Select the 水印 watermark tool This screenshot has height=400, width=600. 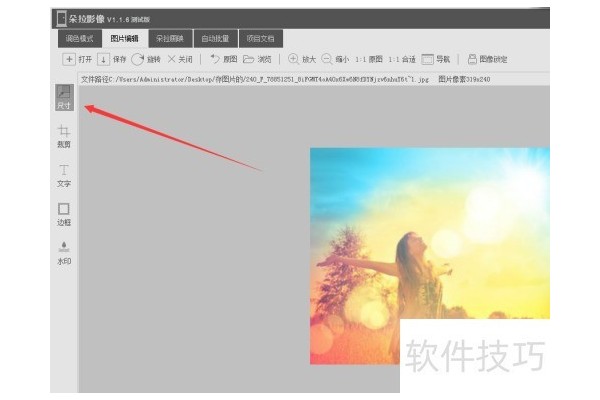point(64,253)
